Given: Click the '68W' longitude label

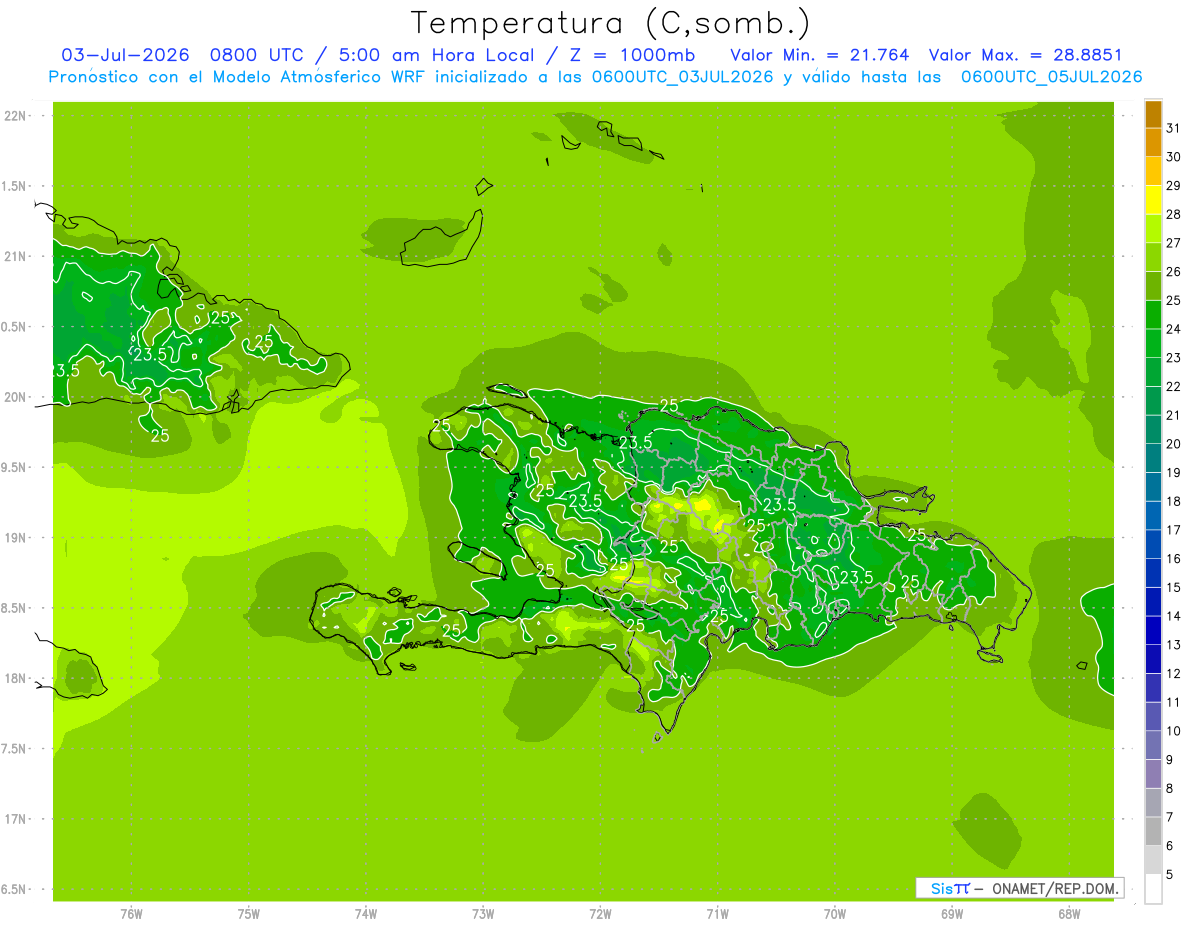Looking at the screenshot, I should 1069,914.
